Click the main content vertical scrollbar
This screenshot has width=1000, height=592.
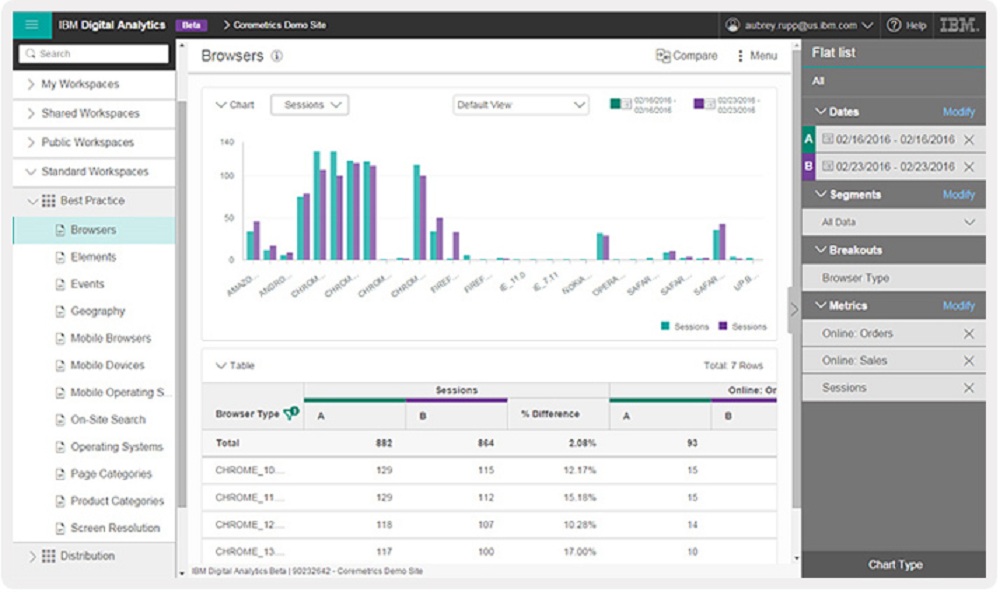[796, 281]
